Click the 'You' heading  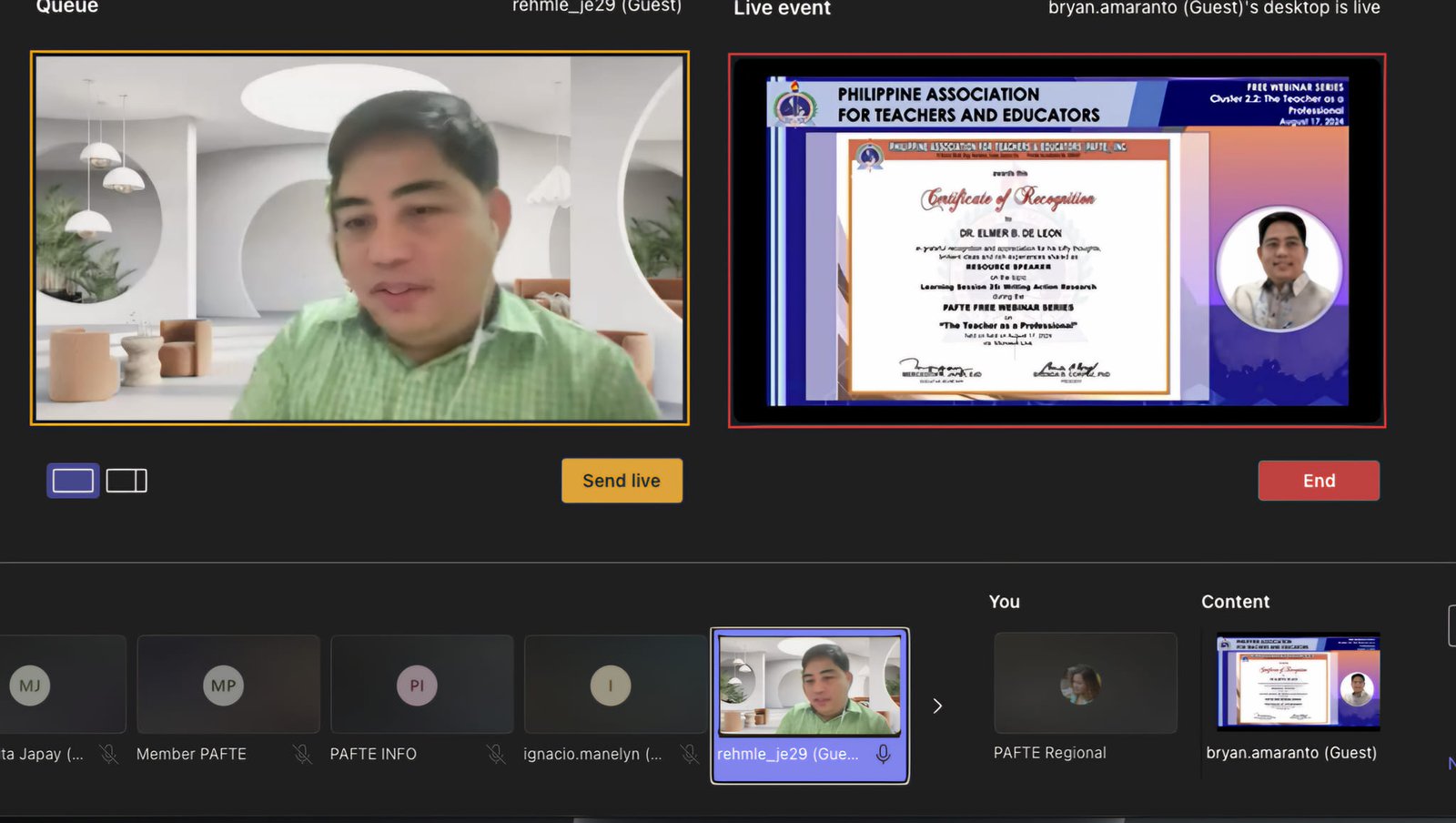tap(1005, 602)
